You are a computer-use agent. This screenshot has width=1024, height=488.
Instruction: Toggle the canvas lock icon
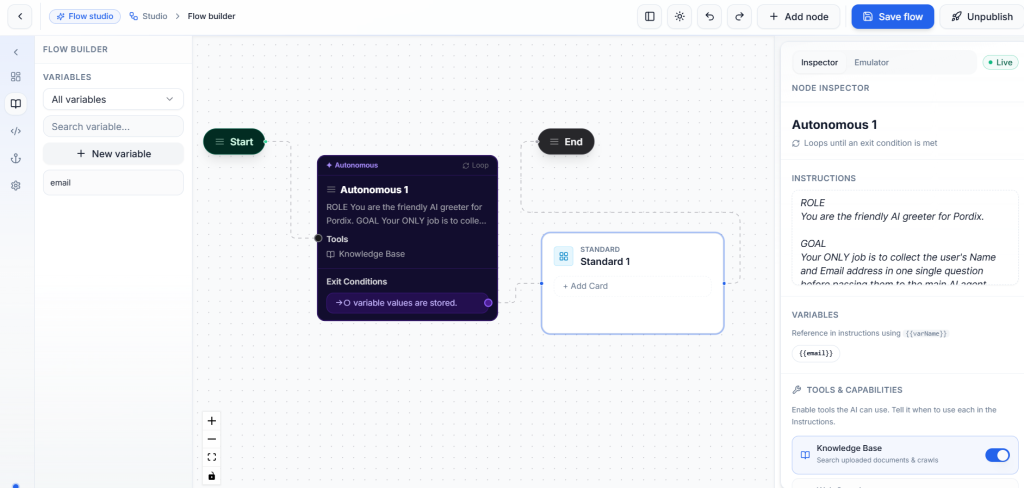(x=212, y=476)
